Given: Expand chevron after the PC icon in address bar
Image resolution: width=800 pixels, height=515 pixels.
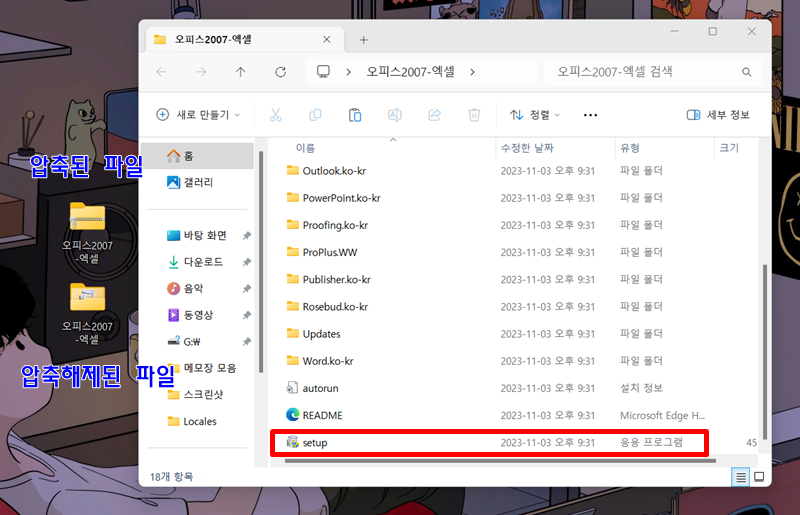Looking at the screenshot, I should [x=348, y=72].
